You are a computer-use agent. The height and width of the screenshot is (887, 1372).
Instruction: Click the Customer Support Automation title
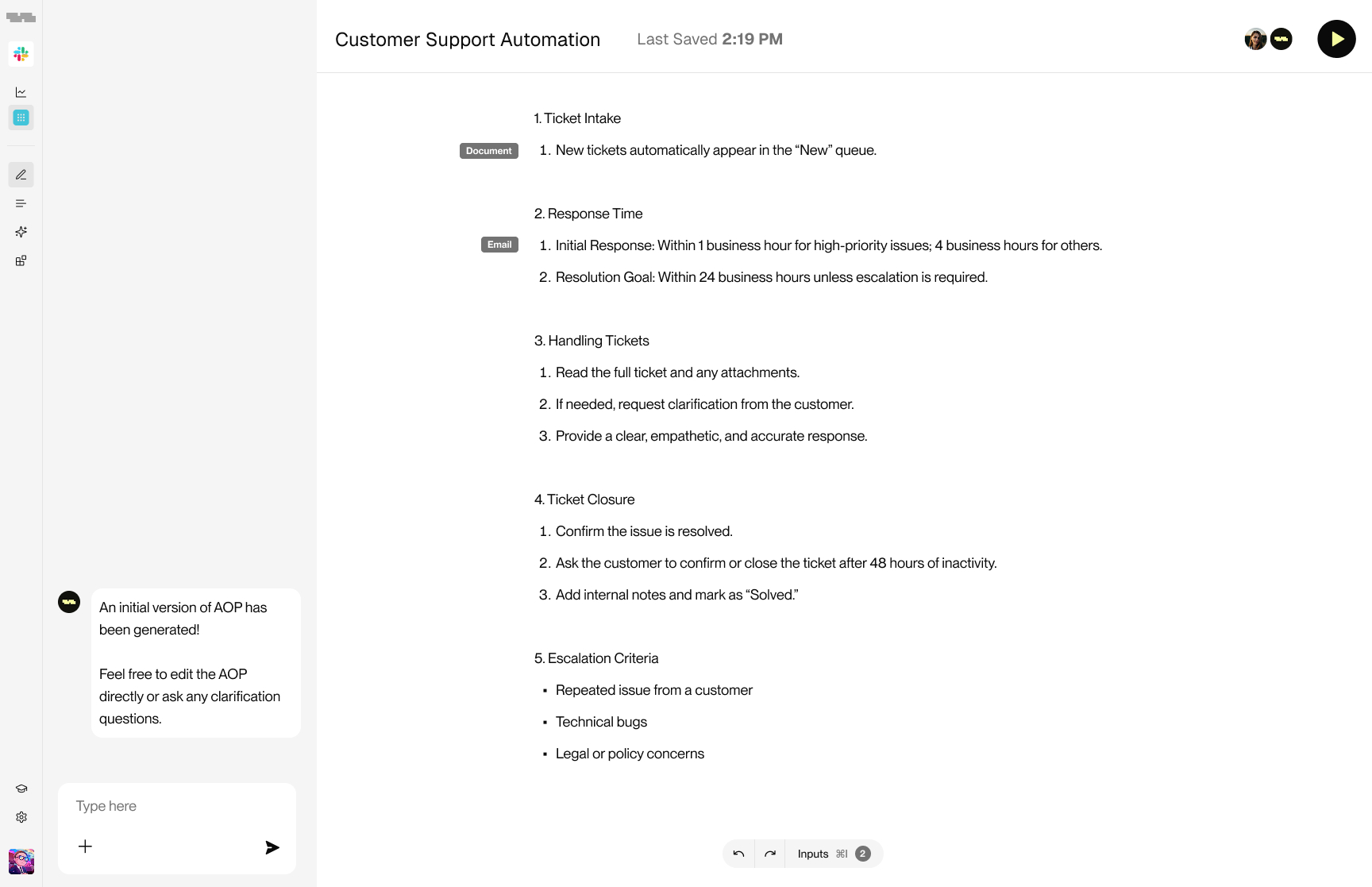click(468, 40)
